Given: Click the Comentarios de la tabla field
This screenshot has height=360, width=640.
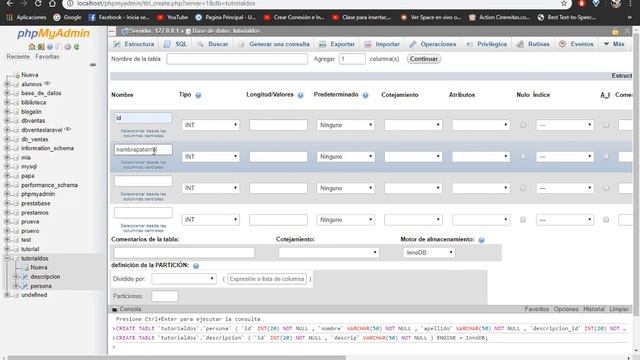Looking at the screenshot, I should [x=184, y=253].
